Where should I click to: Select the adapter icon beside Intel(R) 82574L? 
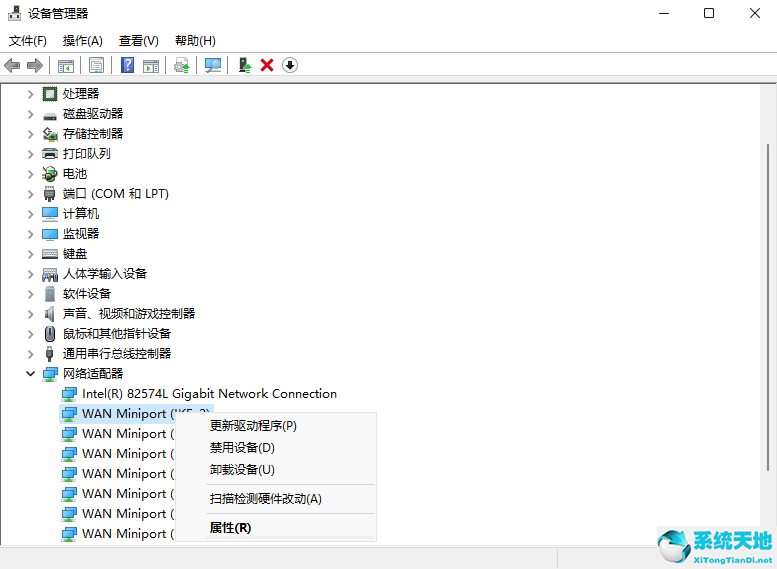click(69, 394)
